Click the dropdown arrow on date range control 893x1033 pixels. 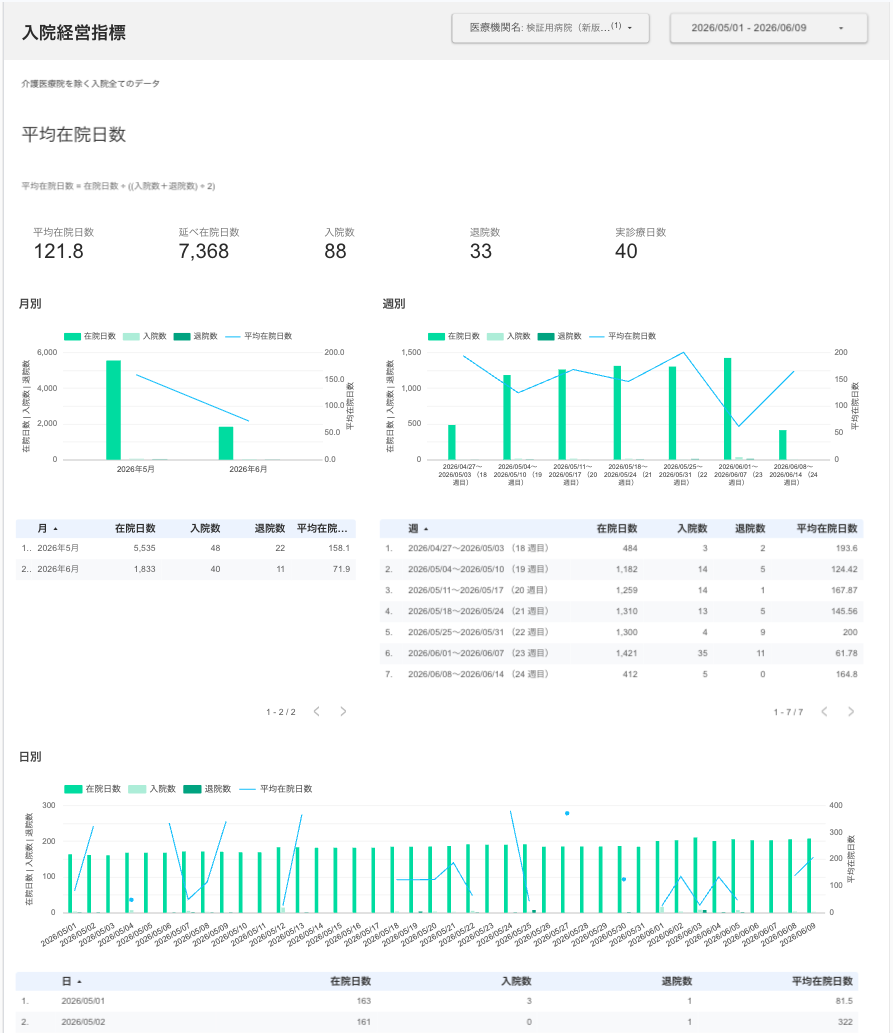(841, 28)
